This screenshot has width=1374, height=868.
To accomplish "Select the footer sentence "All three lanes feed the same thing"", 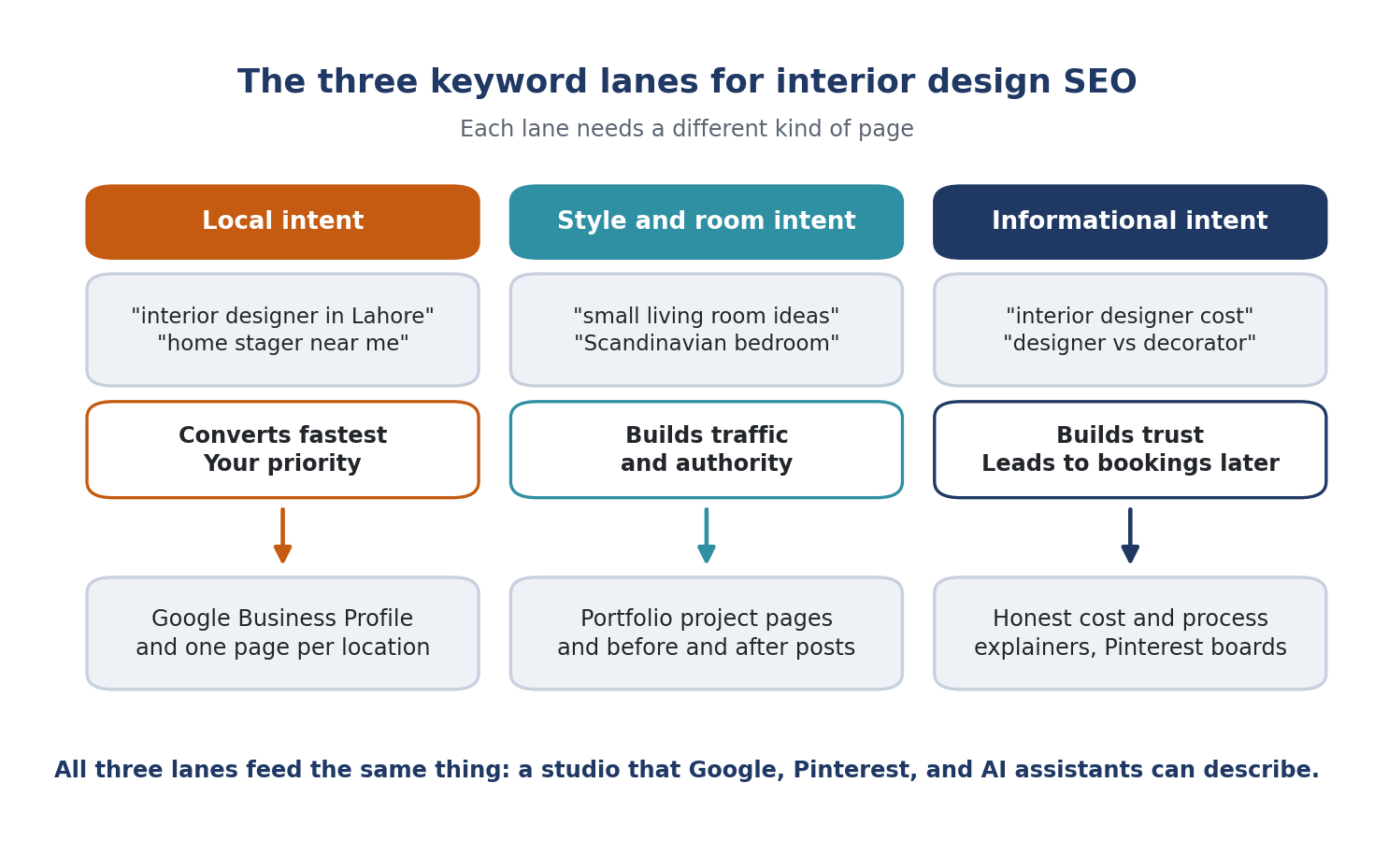I will (x=281, y=771).
